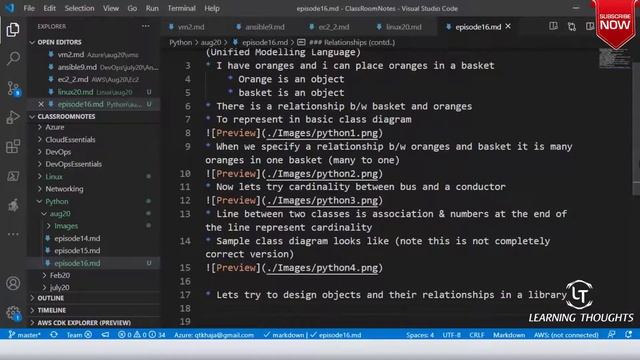Open notifications bell in status bar
This screenshot has width=640, height=360.
[628, 335]
